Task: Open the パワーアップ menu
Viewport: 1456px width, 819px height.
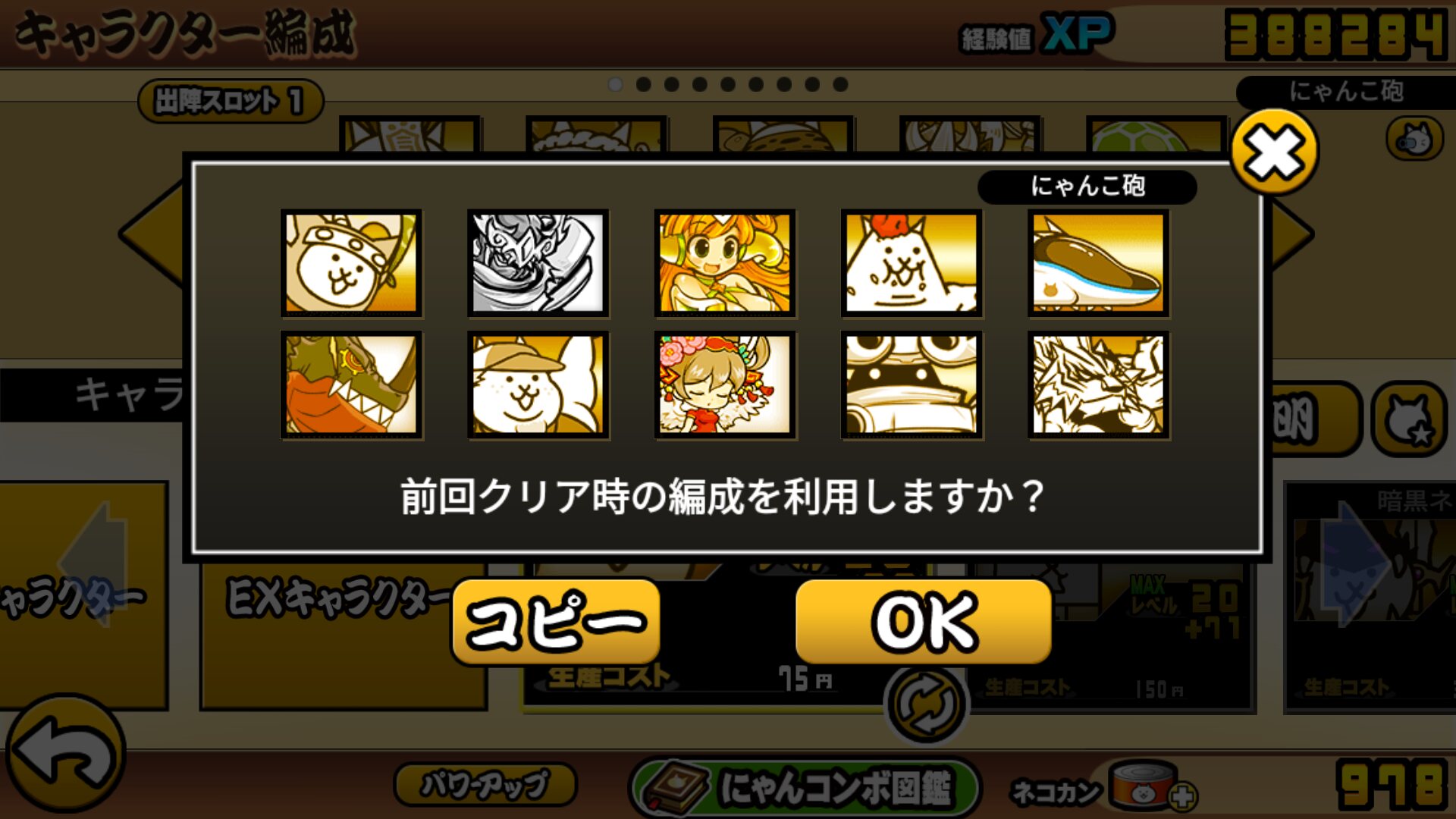Action: (x=485, y=784)
